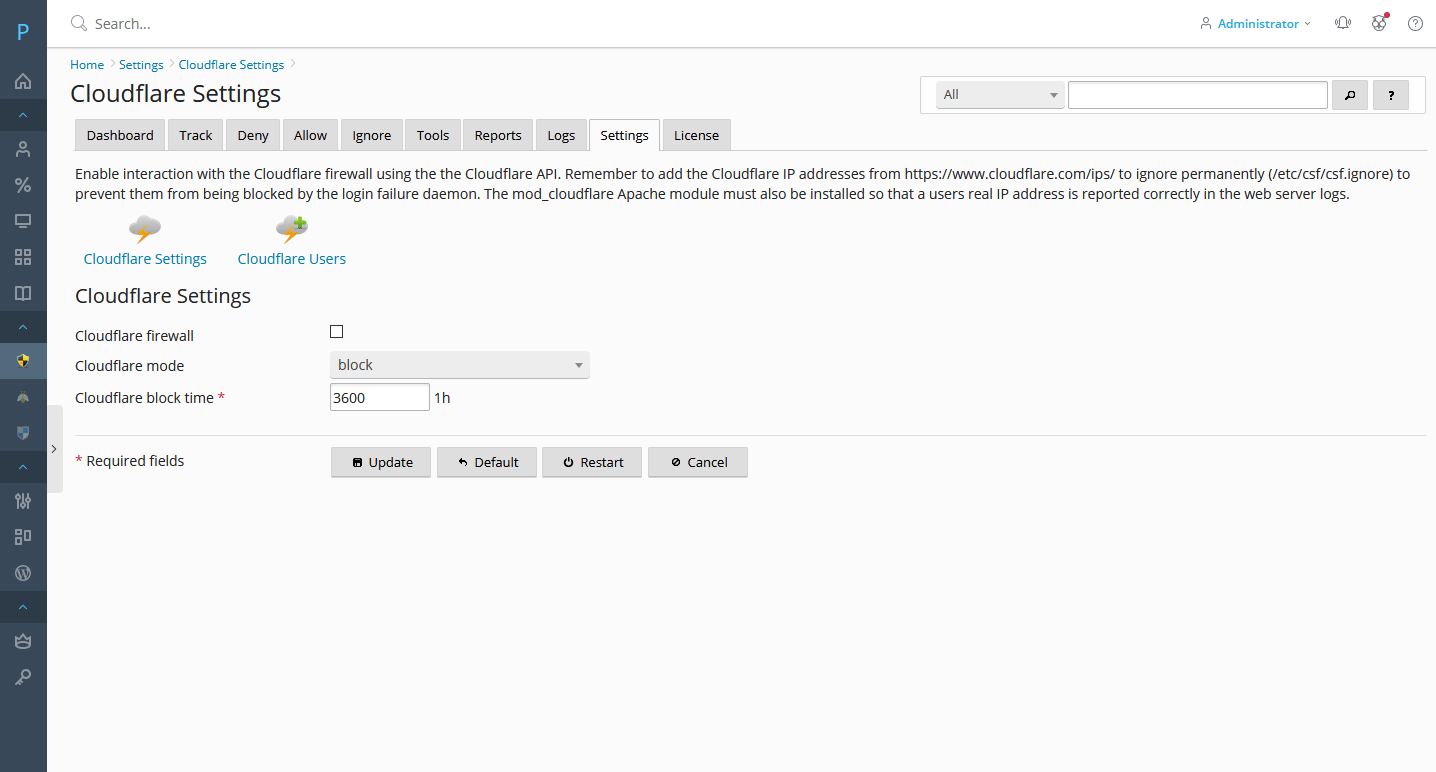The image size is (1436, 772).
Task: Collapse the fourth sidebar section chevron above crown
Action: click(x=23, y=607)
